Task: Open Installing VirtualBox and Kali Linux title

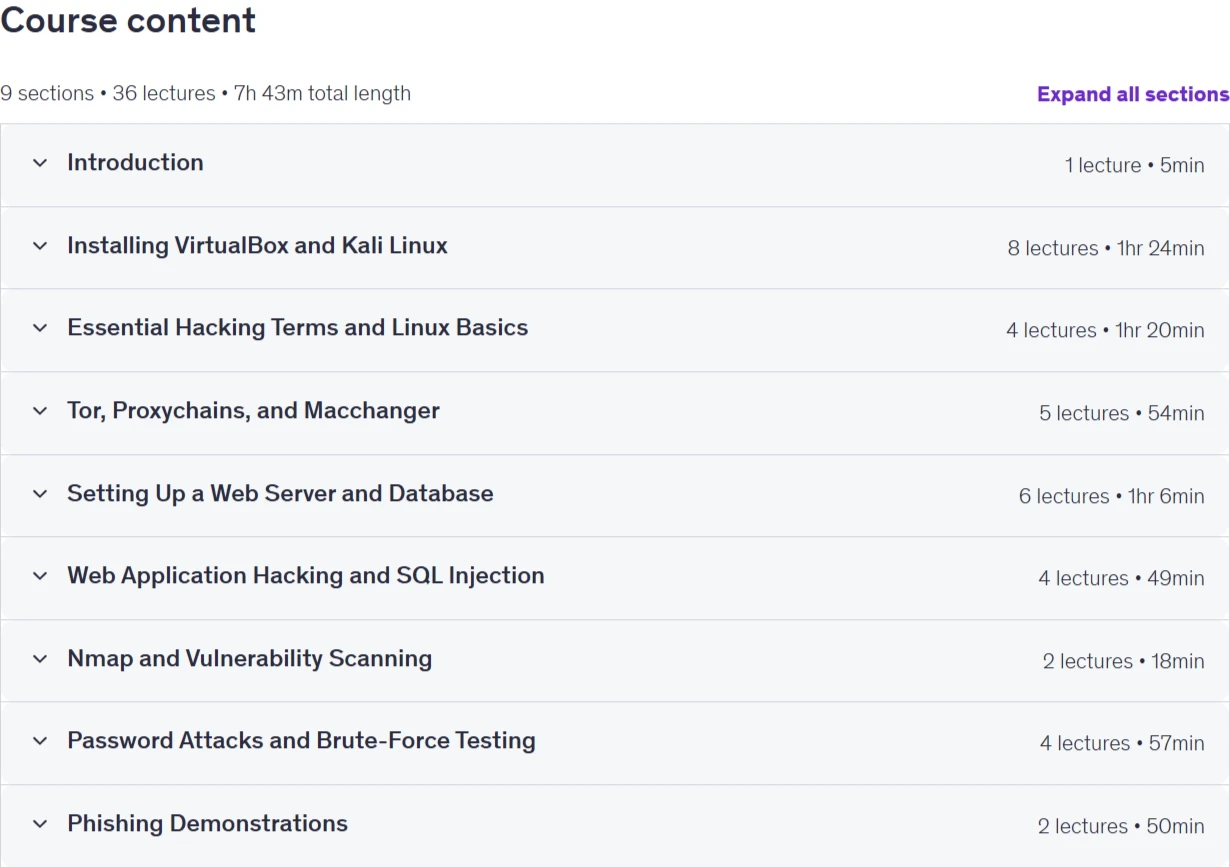Action: [257, 245]
